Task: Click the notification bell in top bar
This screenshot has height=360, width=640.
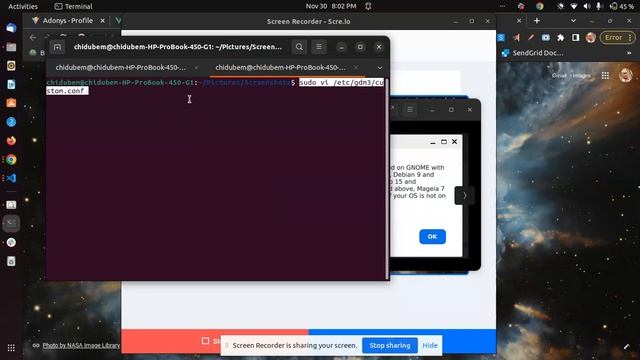Action: (368, 6)
